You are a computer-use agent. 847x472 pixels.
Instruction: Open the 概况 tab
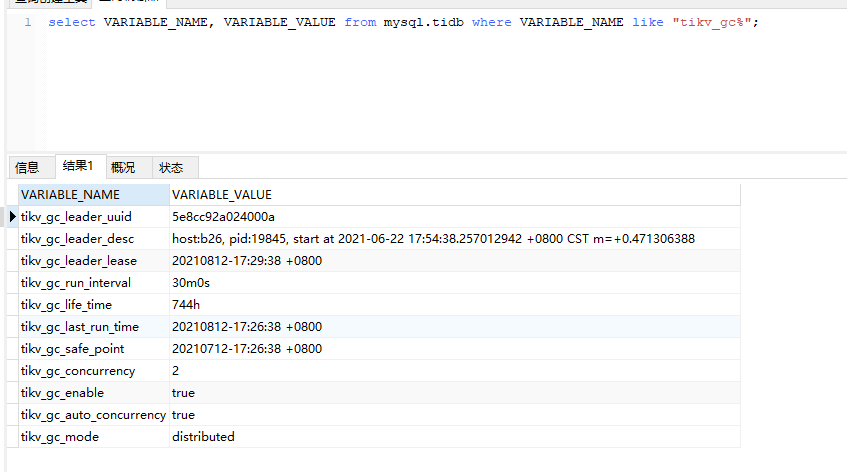[x=123, y=167]
